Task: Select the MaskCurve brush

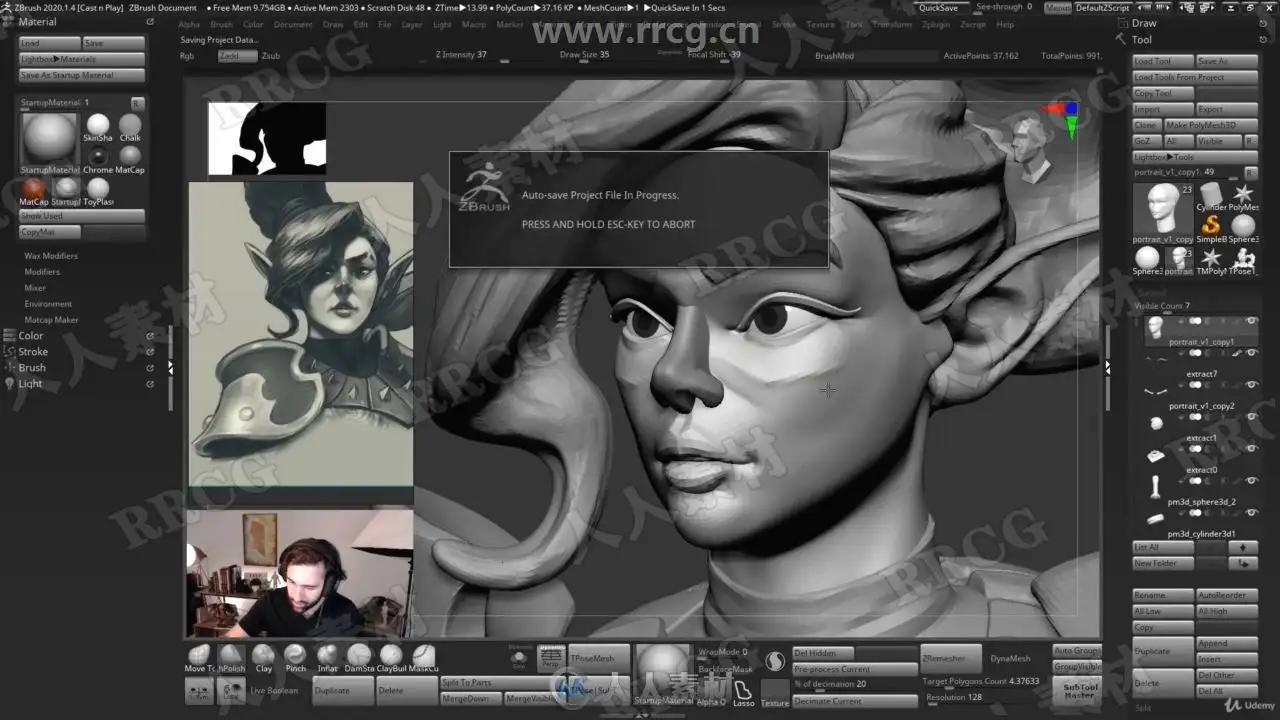Action: [x=423, y=657]
